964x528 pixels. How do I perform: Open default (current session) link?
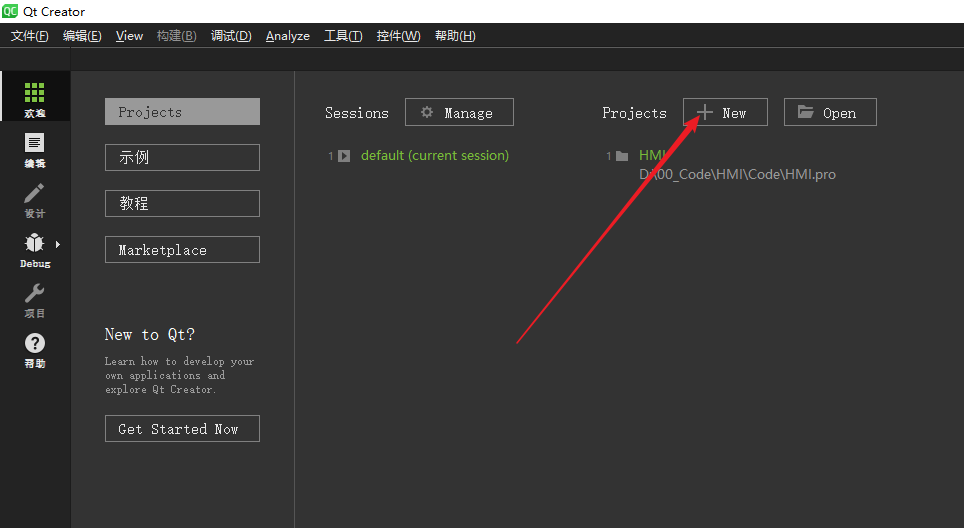[435, 156]
